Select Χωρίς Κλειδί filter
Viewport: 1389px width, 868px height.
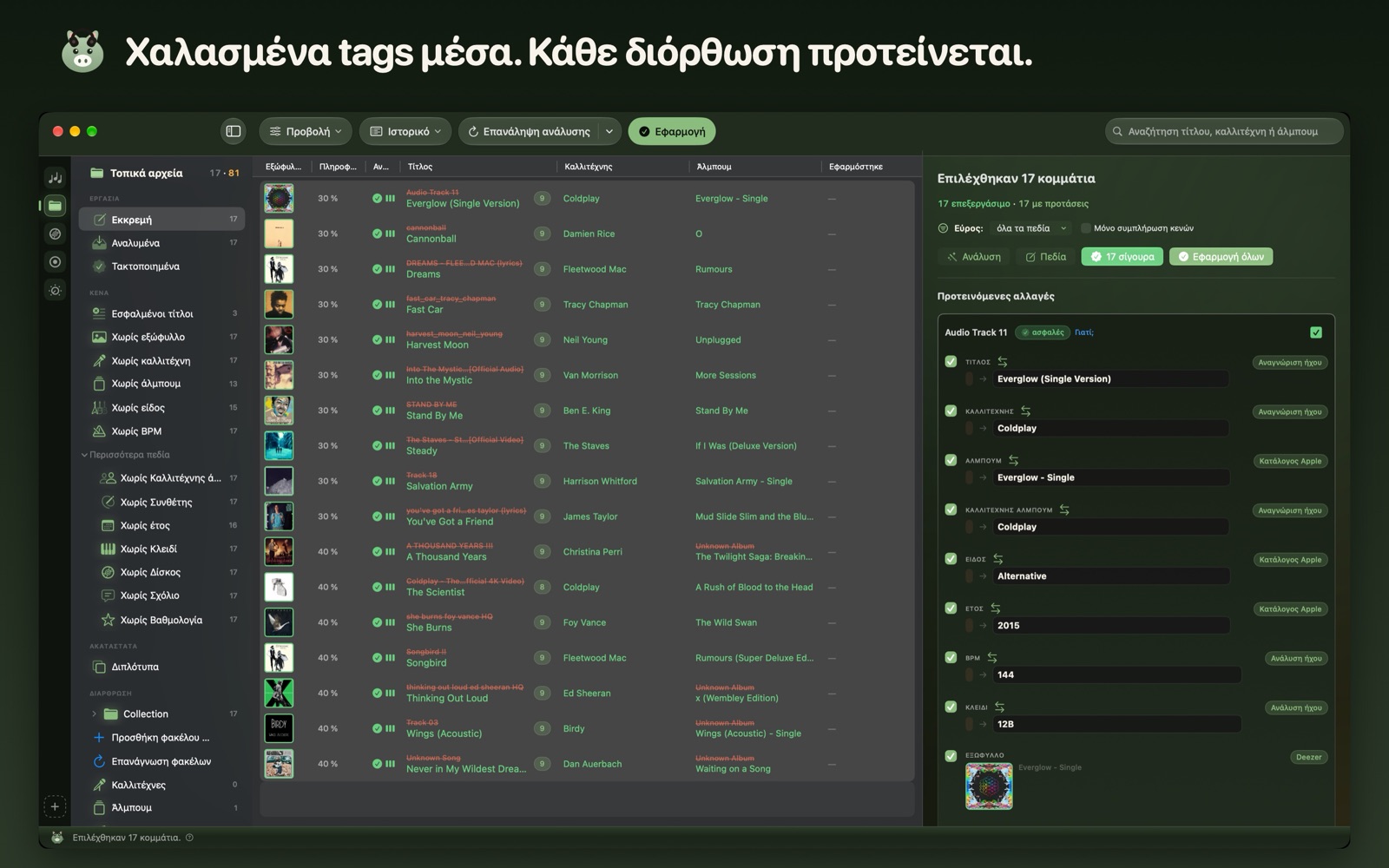point(163,549)
